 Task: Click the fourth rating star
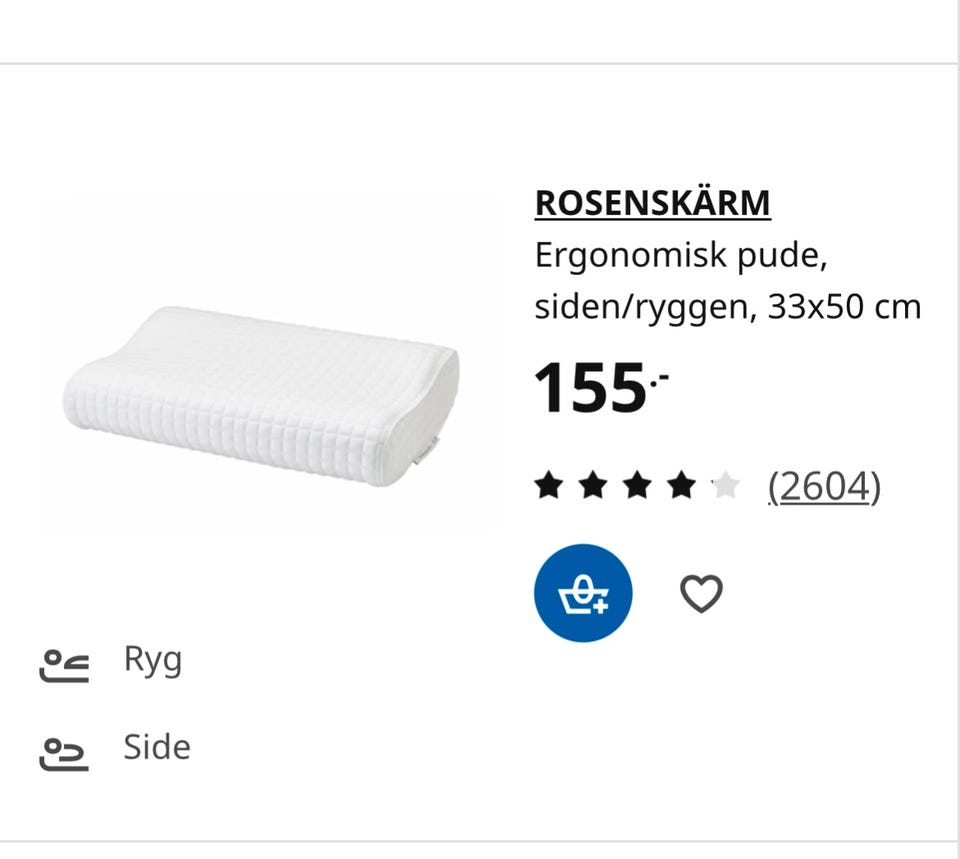point(681,487)
